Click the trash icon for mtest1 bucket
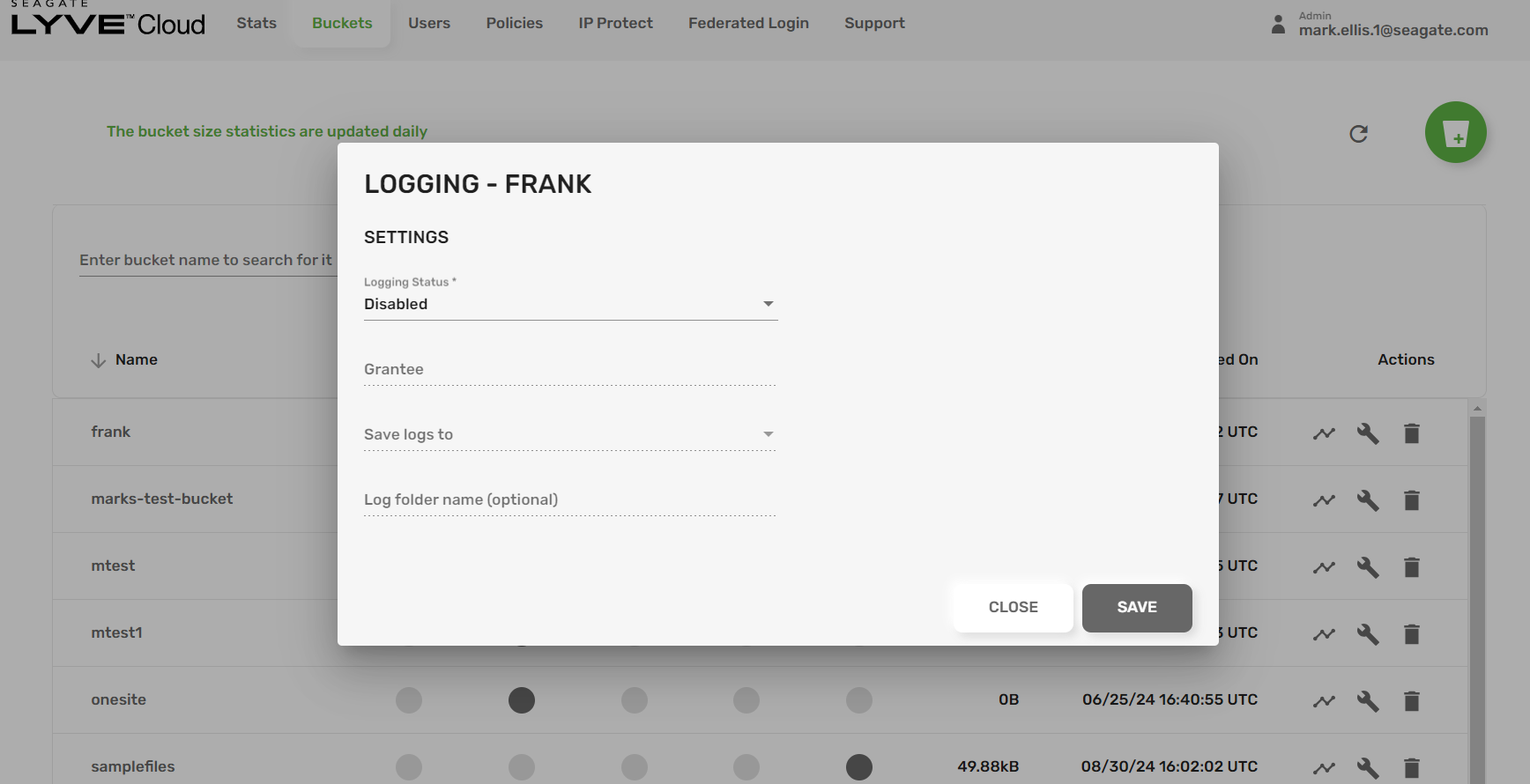Image resolution: width=1530 pixels, height=784 pixels. click(1411, 634)
